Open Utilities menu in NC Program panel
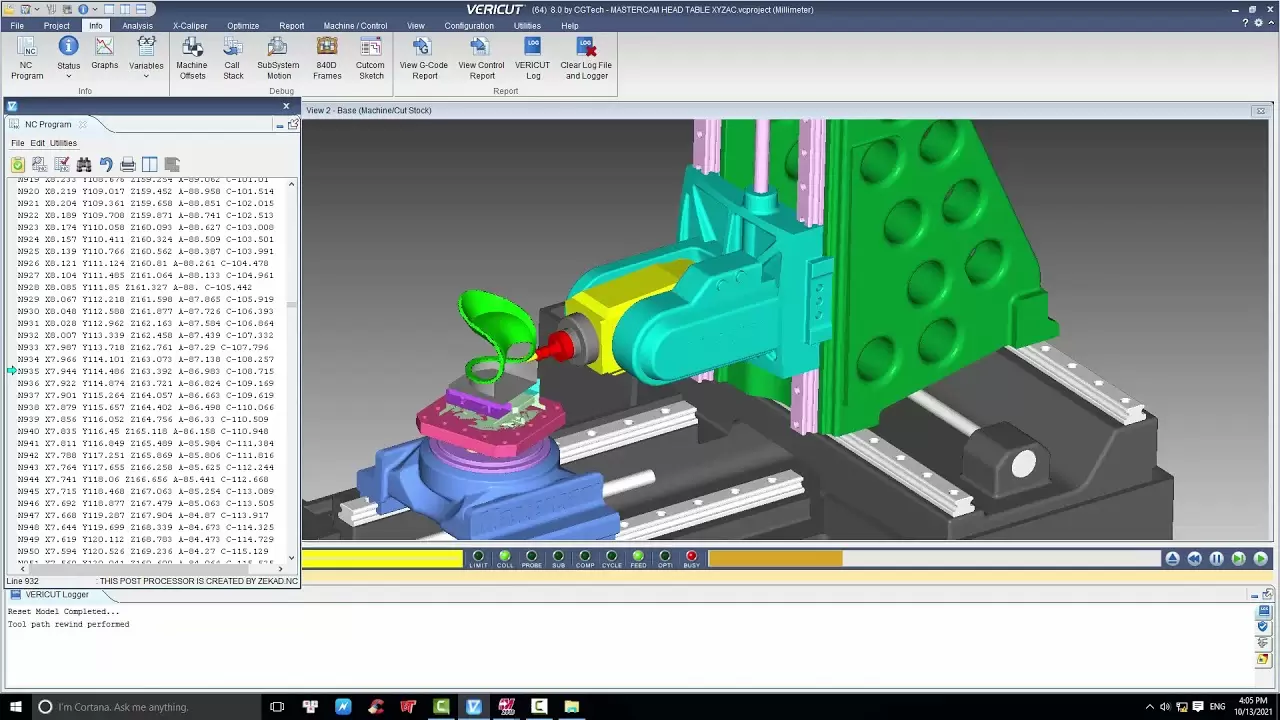This screenshot has height=720, width=1280. tap(63, 143)
